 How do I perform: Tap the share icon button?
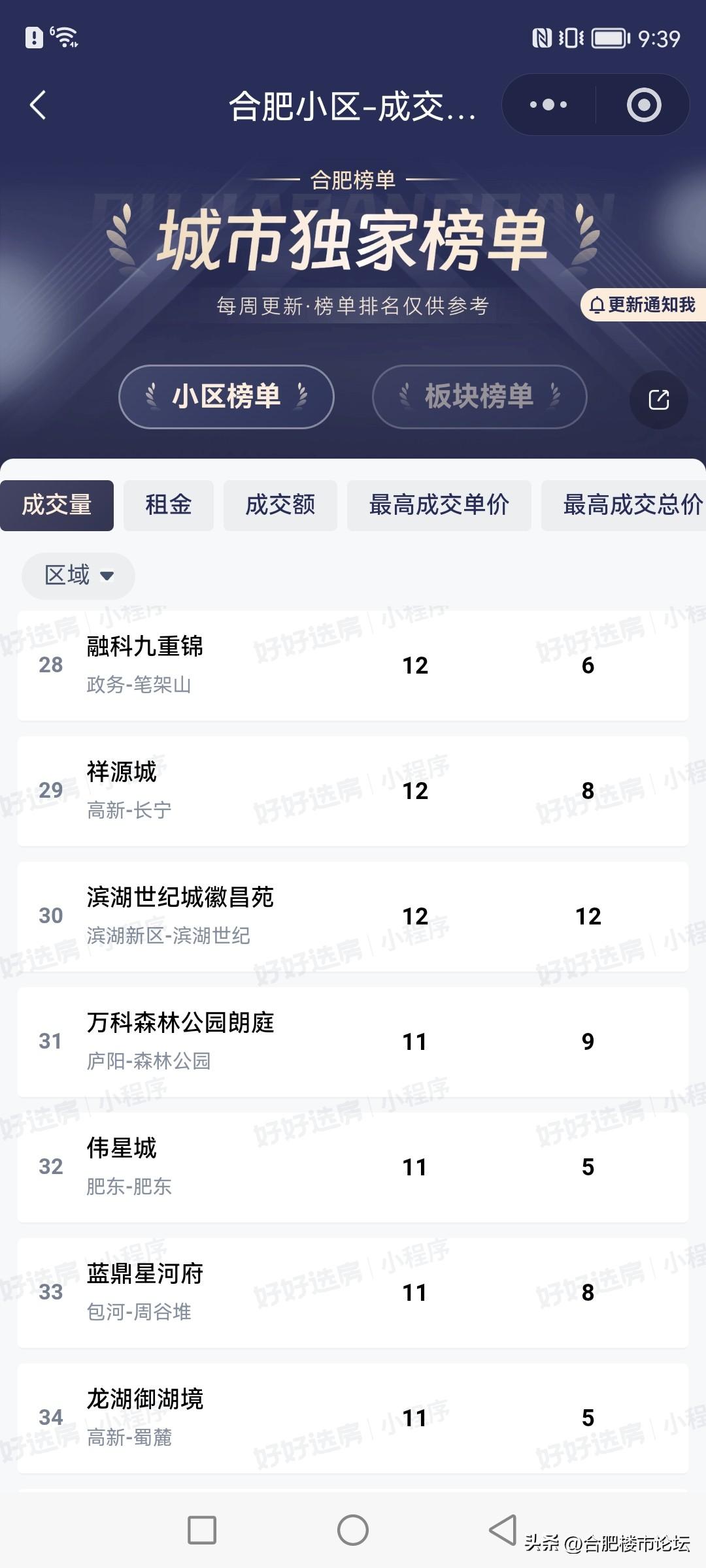(x=658, y=400)
